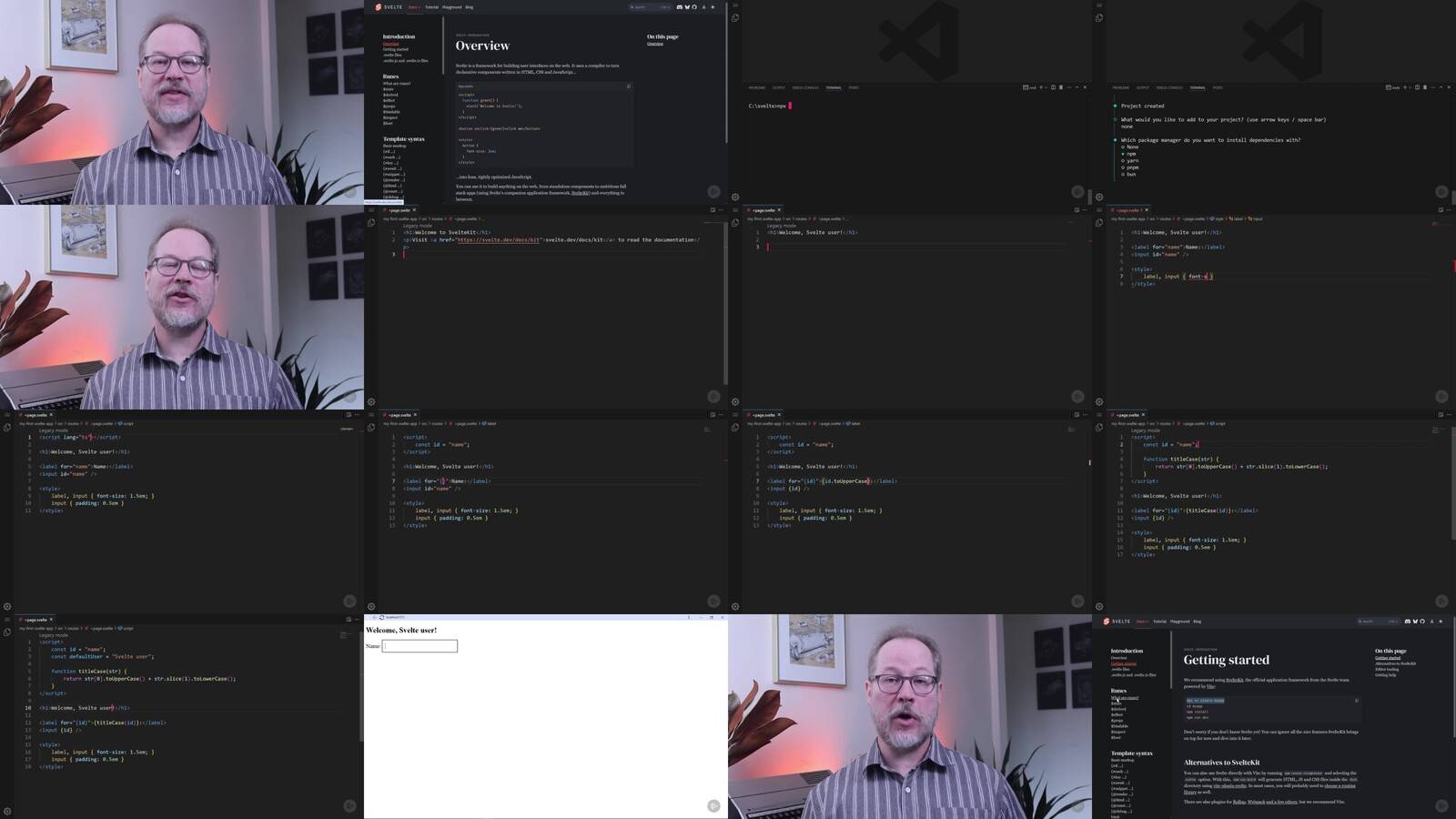Open settings gear in 'Project created' frame
1456x819 pixels.
[1099, 197]
